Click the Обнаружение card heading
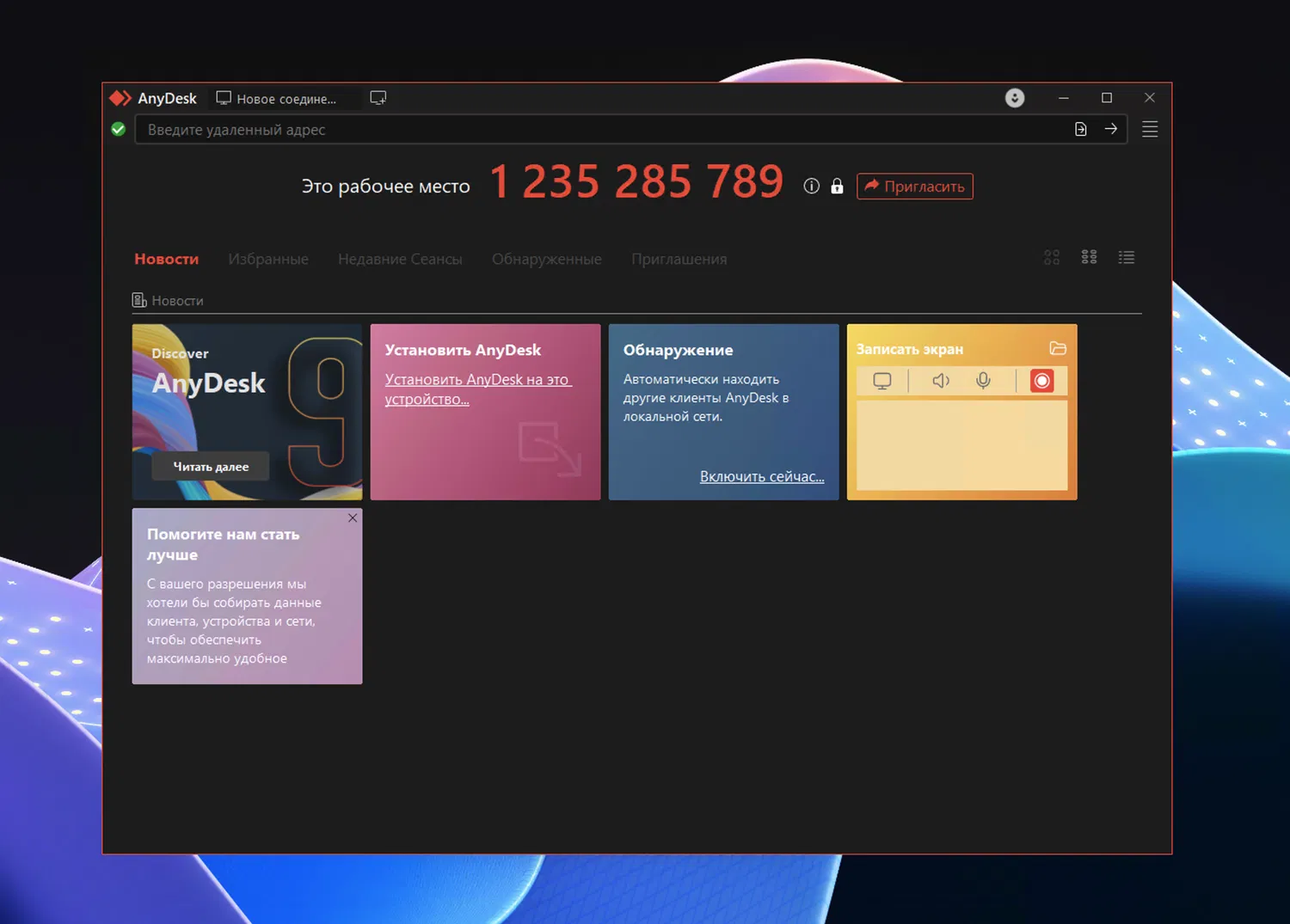The image size is (1290, 924). [679, 350]
